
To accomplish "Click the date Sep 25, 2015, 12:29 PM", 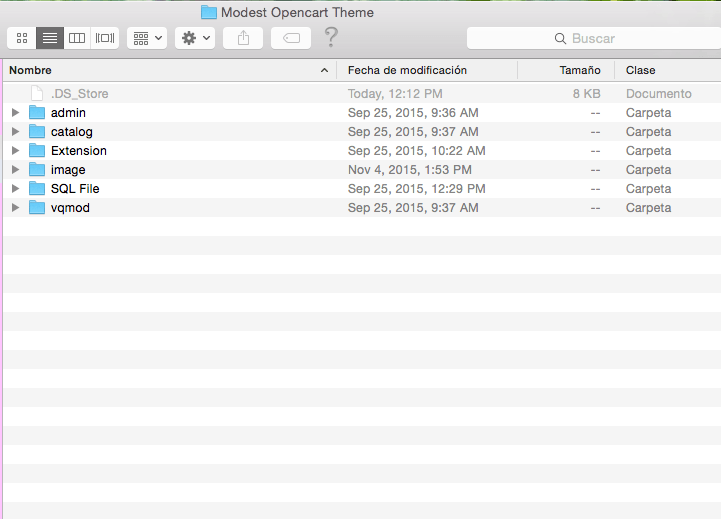I will pos(417,189).
